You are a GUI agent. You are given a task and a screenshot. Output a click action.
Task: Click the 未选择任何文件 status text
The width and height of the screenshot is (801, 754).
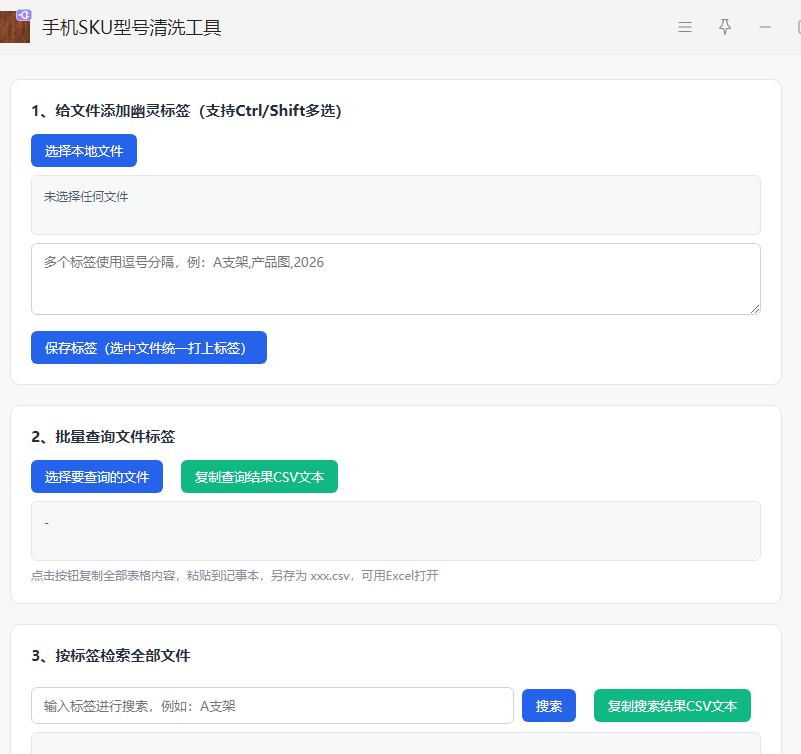pyautogui.click(x=86, y=197)
